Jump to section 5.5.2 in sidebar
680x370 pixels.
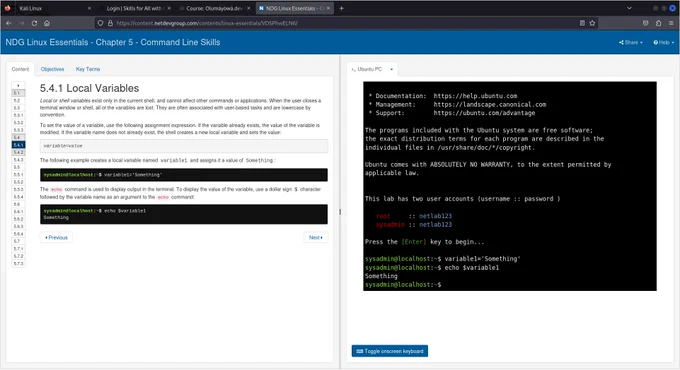point(18,182)
